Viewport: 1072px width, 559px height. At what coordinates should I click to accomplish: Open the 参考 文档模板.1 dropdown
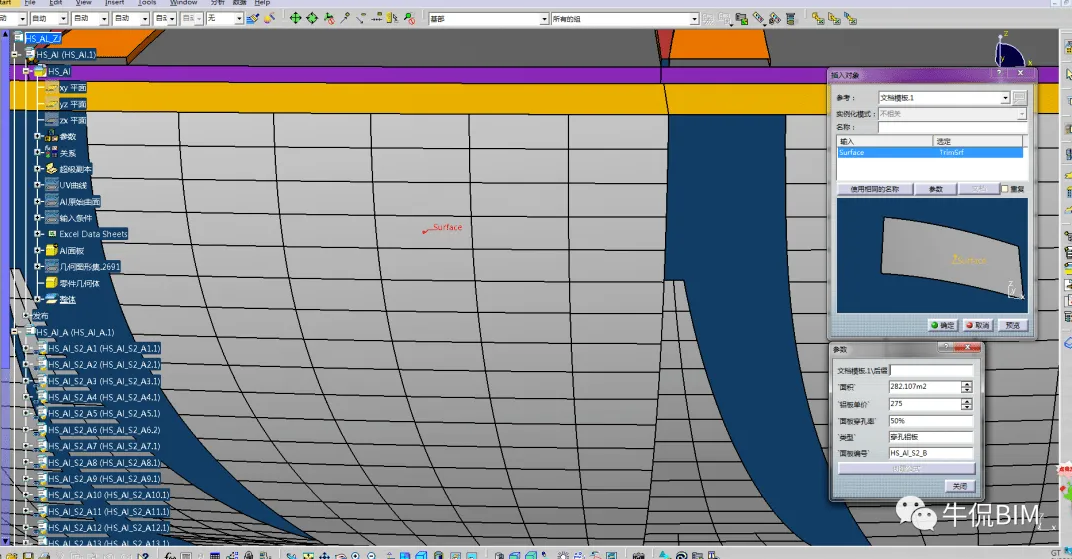[x=1005, y=98]
